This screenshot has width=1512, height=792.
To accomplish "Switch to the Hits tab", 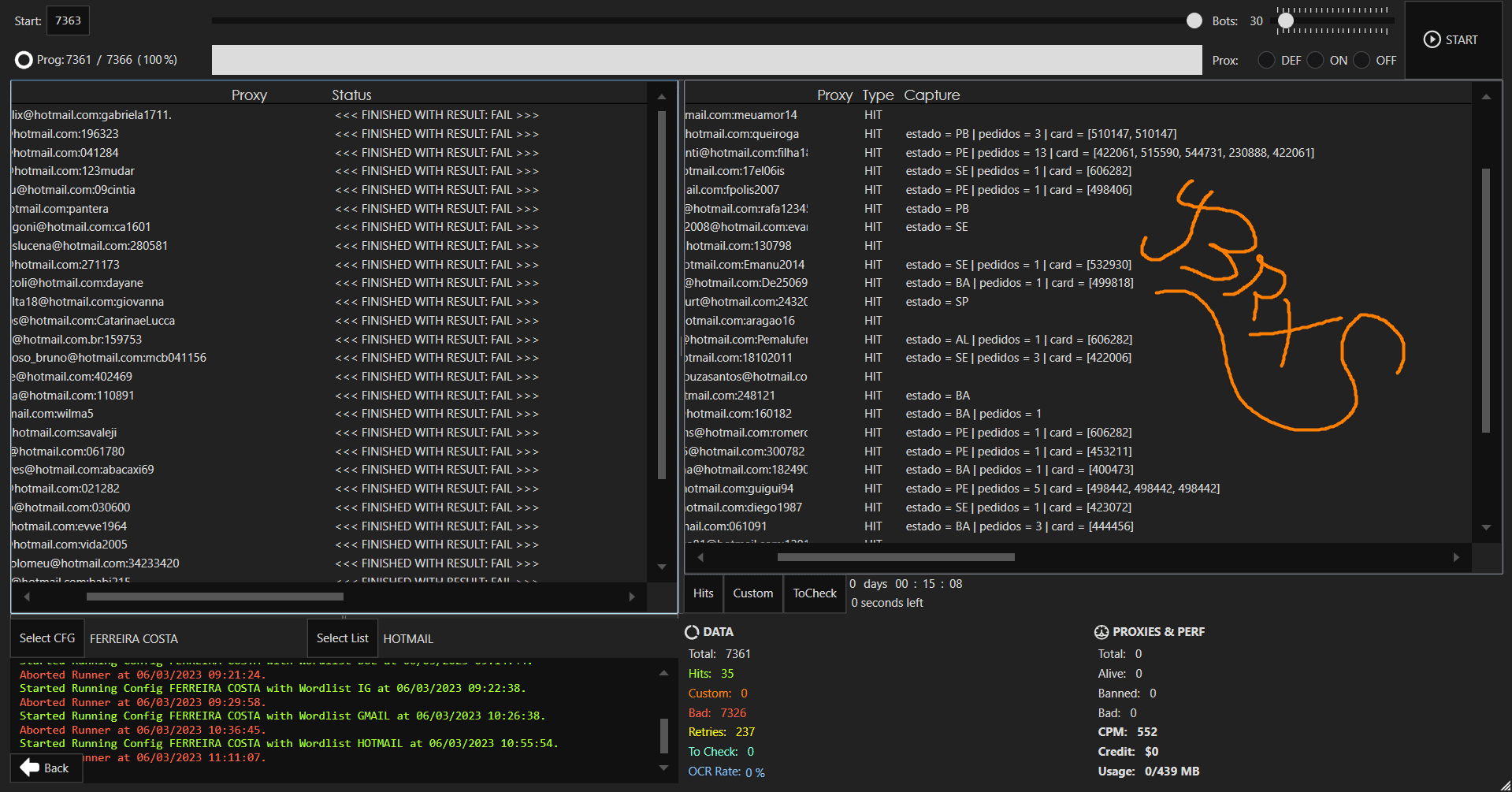I will click(703, 593).
